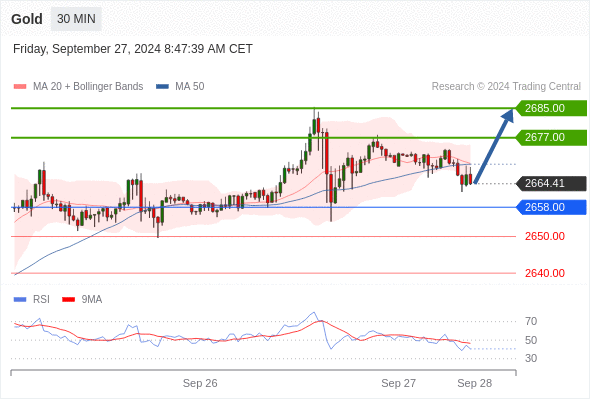Viewport: 590px width, 400px height.
Task: Click the MA 50 legend text
Action: (x=190, y=87)
